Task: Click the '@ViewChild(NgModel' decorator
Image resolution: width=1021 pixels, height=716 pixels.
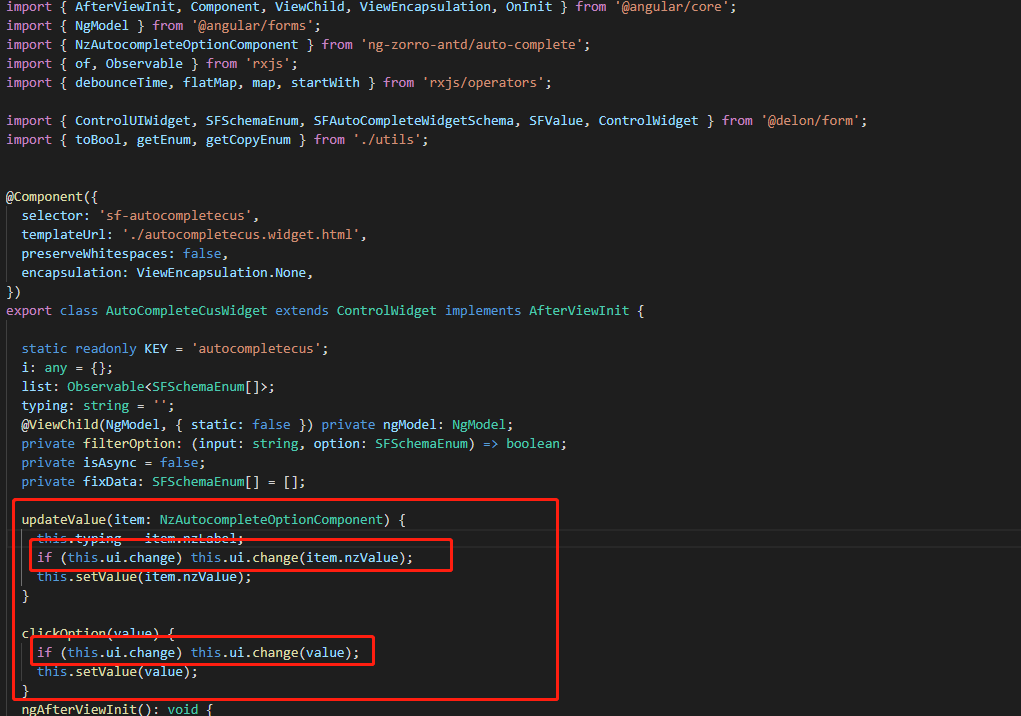Action: tap(91, 424)
